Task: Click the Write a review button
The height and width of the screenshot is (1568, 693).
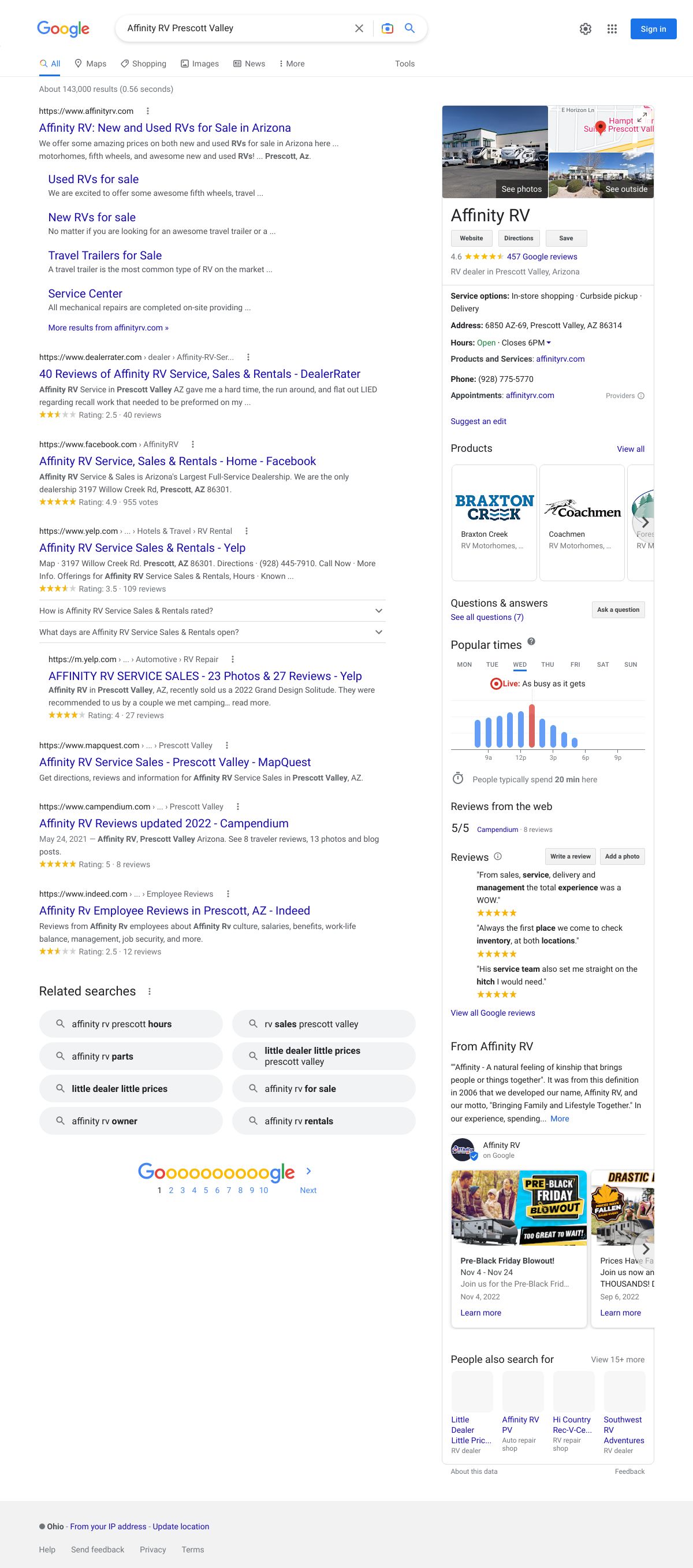Action: click(570, 856)
